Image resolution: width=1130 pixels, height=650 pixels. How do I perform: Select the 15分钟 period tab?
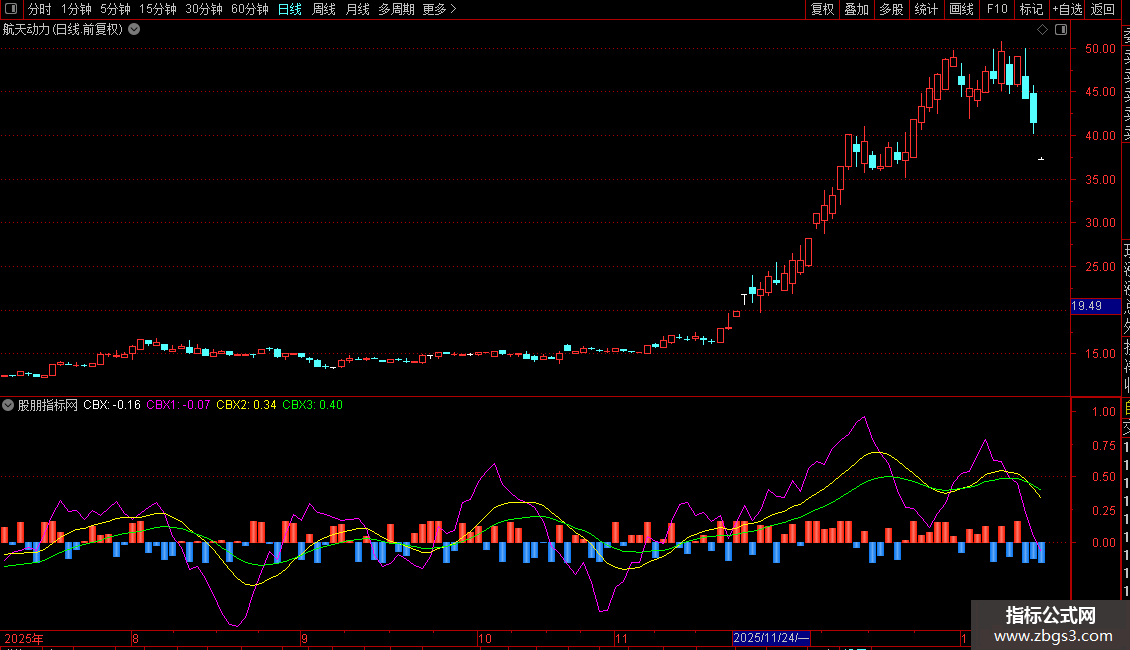click(157, 9)
